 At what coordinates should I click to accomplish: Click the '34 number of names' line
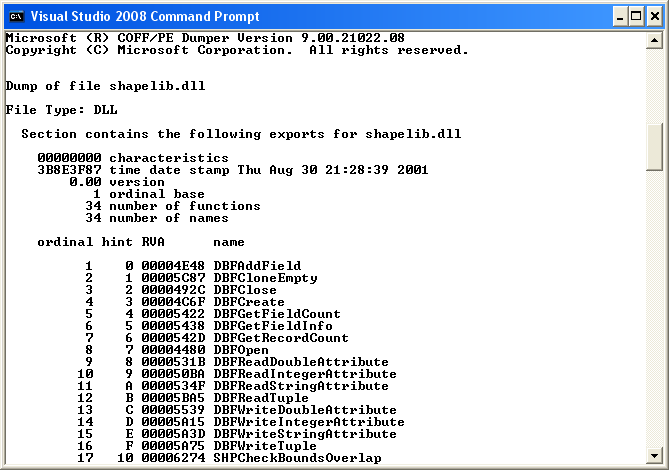tap(157, 218)
